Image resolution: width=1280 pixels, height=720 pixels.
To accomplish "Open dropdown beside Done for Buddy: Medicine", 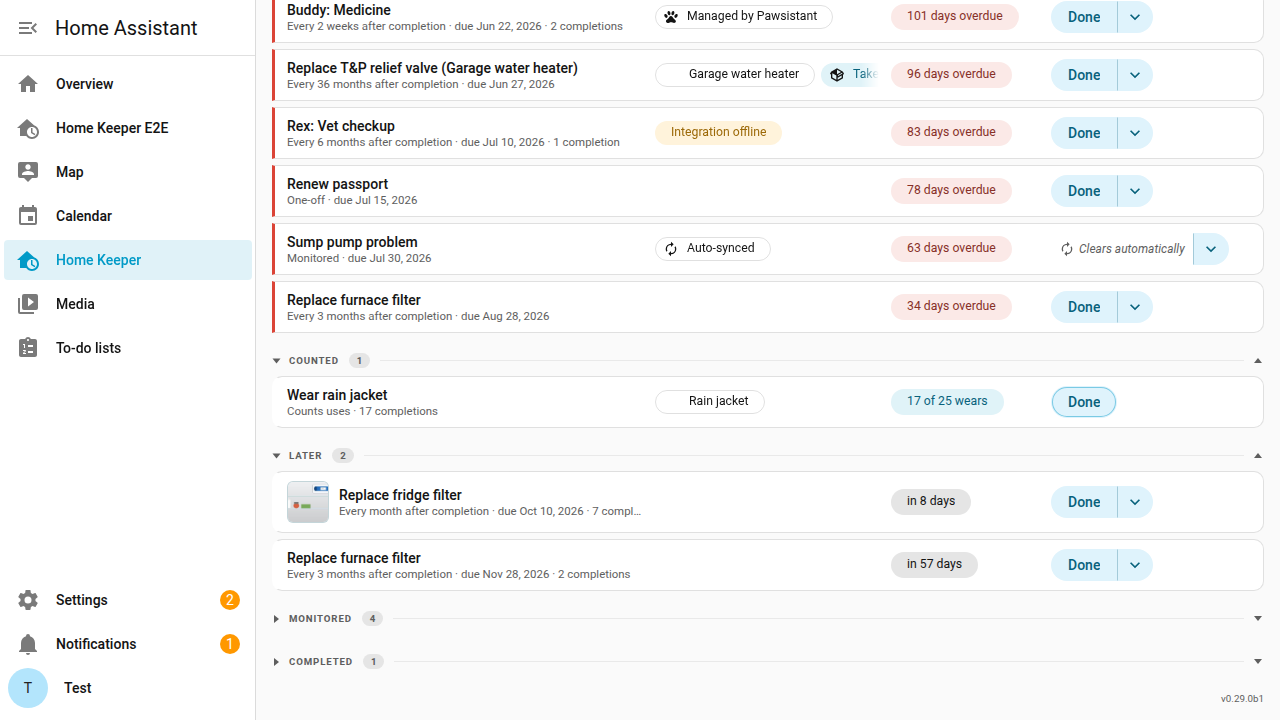I will click(x=1135, y=17).
